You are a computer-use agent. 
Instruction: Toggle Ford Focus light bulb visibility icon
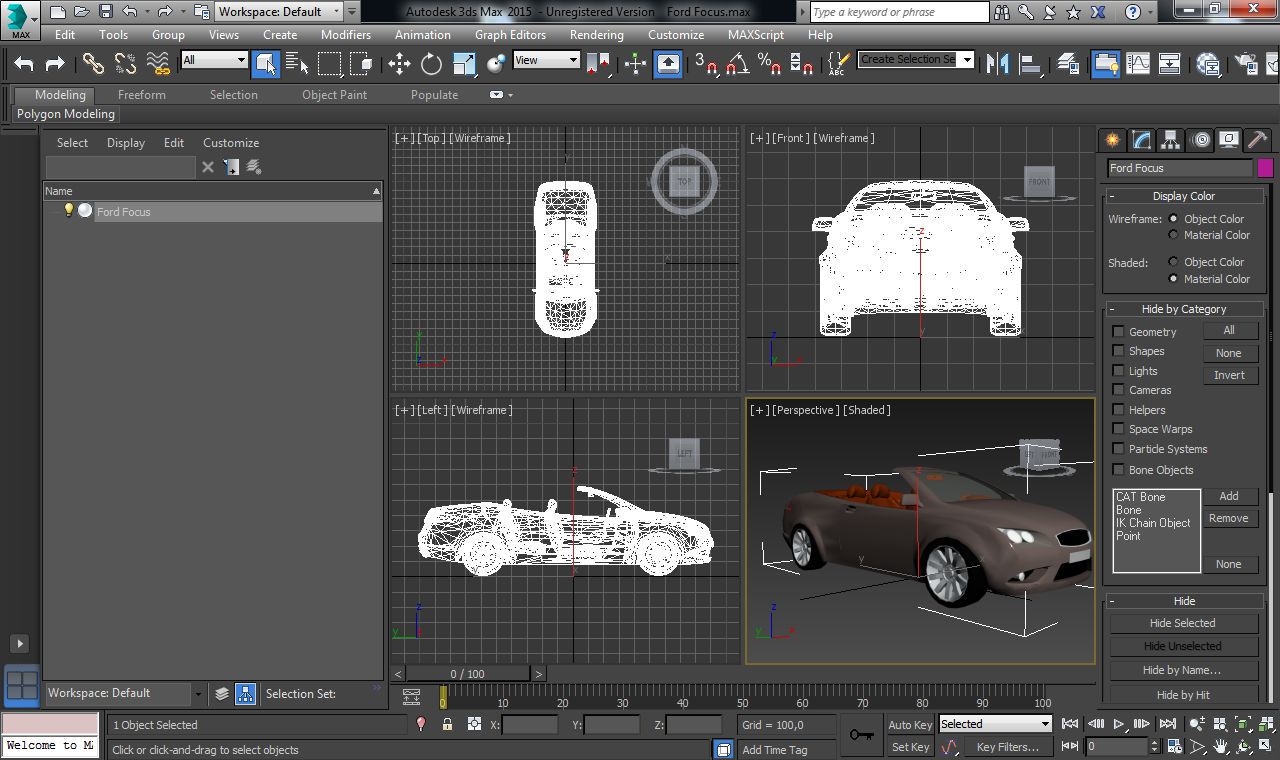(68, 211)
